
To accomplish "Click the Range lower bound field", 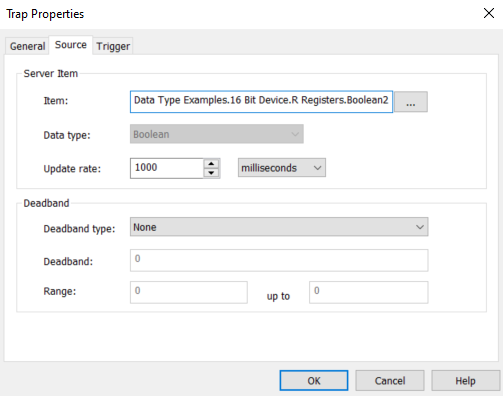I will tap(189, 292).
